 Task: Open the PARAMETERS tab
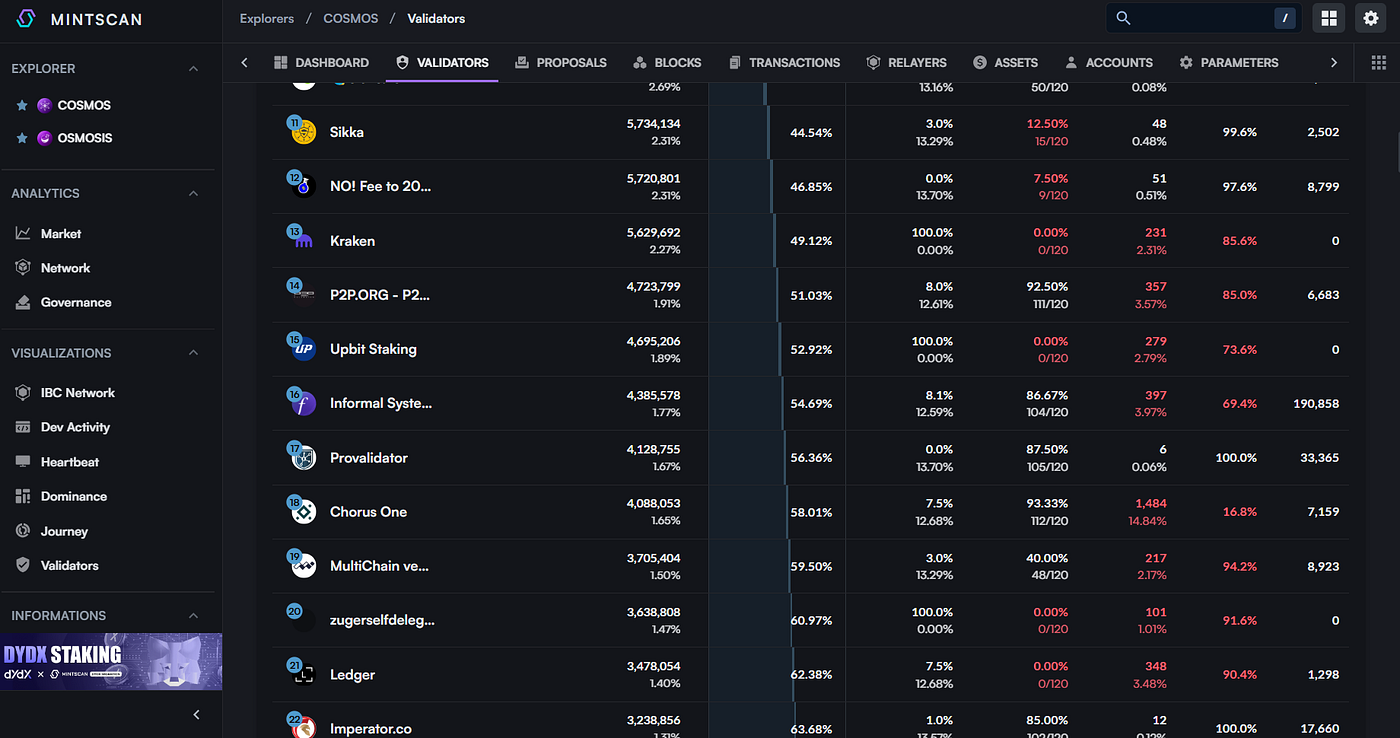1229,62
